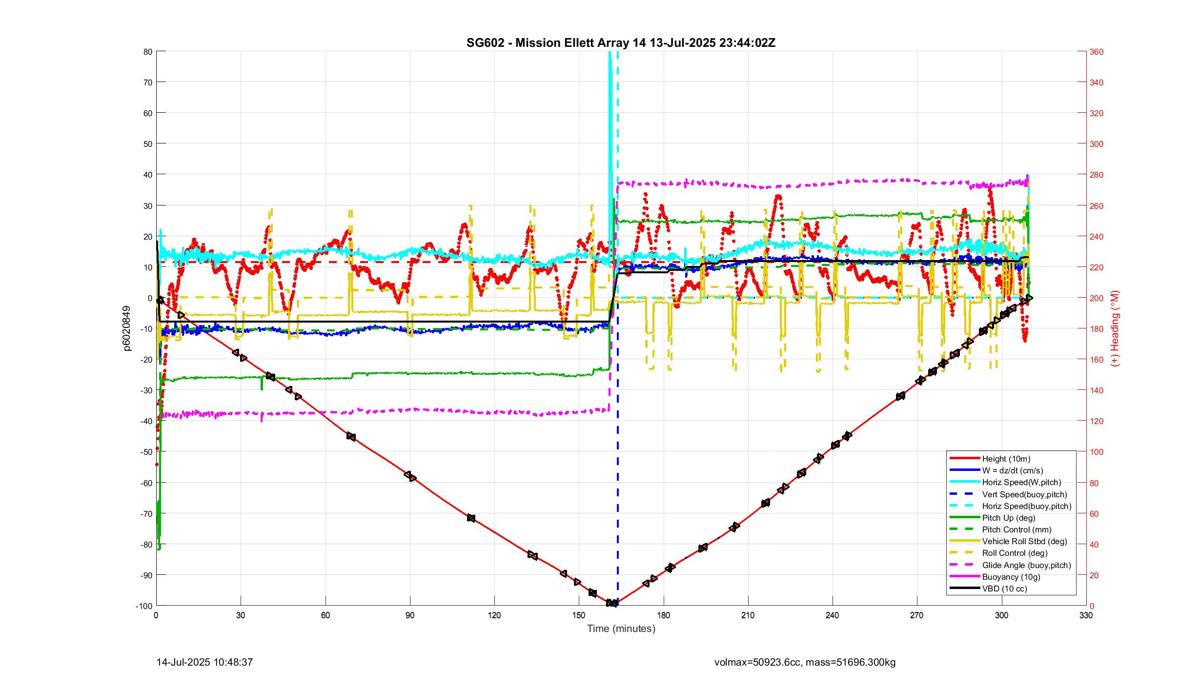Click the '210' tick on the time axis
This screenshot has height=681, width=1200.
pos(748,616)
